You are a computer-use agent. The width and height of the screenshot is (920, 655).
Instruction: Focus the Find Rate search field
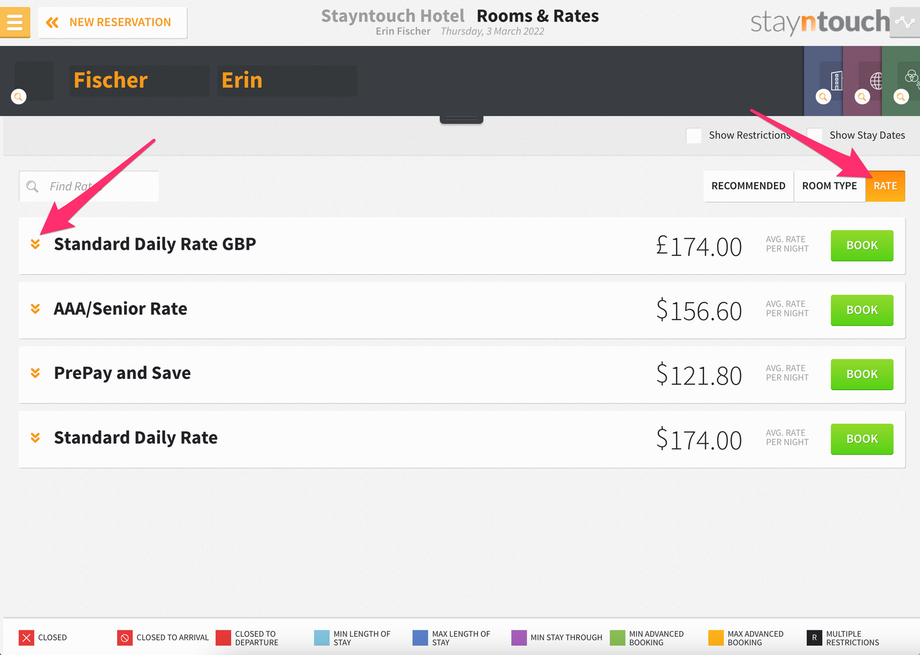(x=89, y=186)
